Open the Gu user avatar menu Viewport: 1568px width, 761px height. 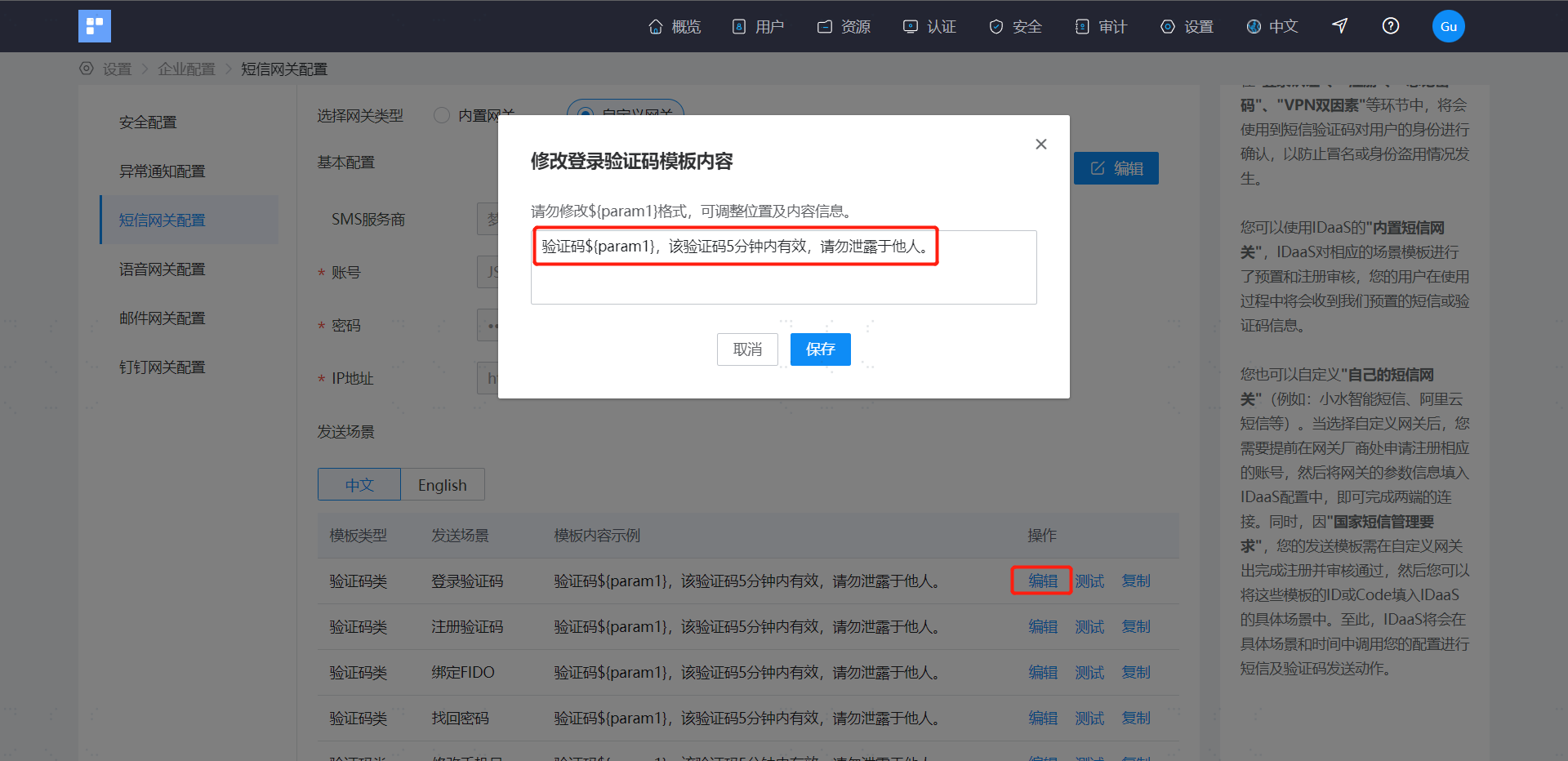[x=1449, y=26]
